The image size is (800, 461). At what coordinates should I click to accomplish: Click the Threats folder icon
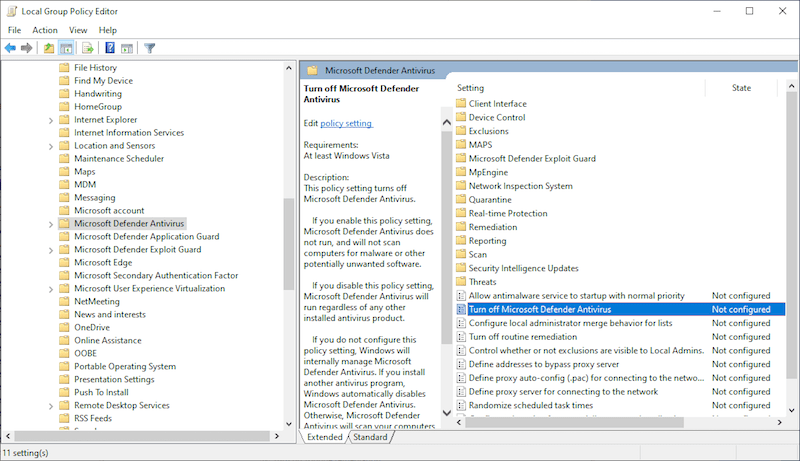pos(461,281)
